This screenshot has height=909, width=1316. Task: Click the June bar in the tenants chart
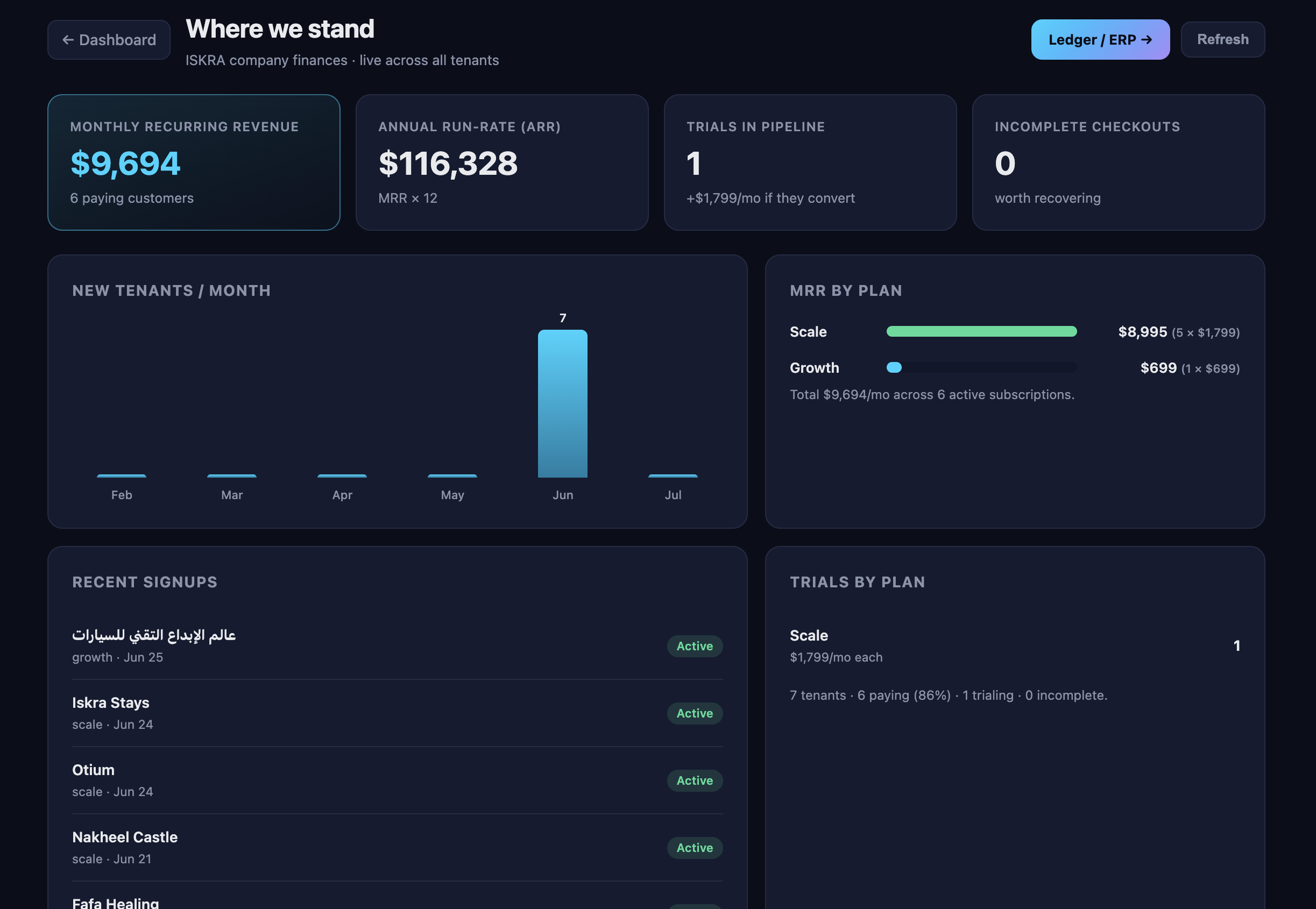(562, 404)
